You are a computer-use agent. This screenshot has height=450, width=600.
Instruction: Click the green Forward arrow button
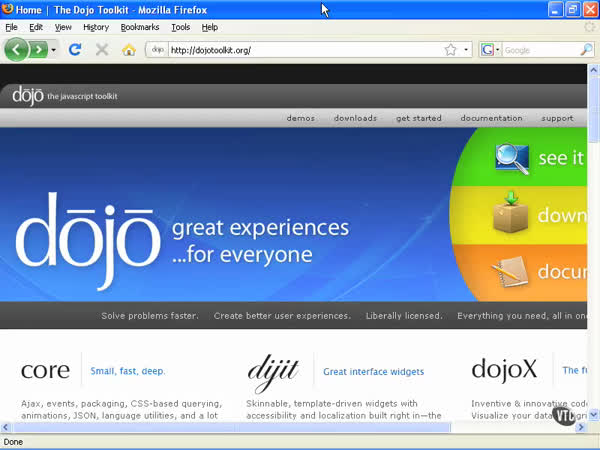[x=38, y=49]
